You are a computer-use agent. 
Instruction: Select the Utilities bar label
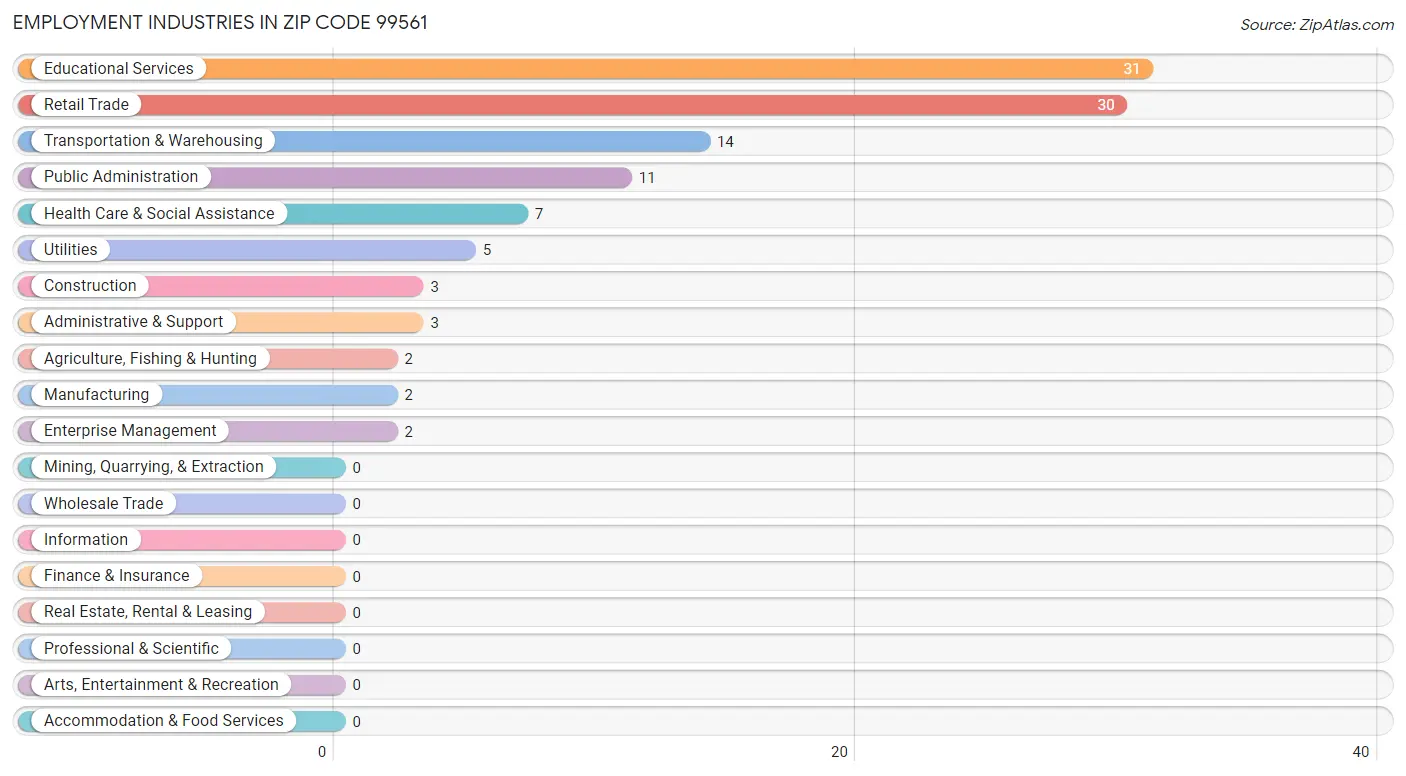click(x=71, y=250)
